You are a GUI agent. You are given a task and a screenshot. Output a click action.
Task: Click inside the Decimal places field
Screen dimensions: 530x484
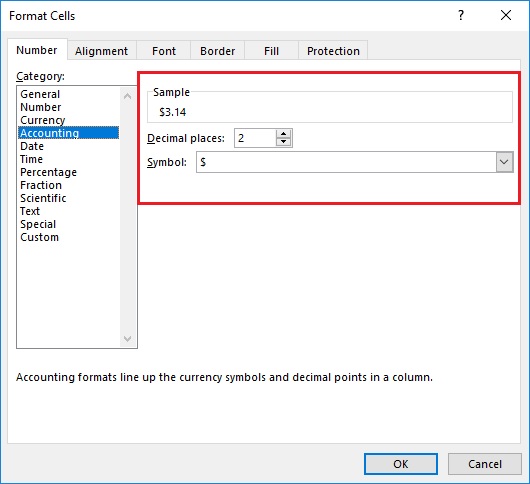[255, 138]
